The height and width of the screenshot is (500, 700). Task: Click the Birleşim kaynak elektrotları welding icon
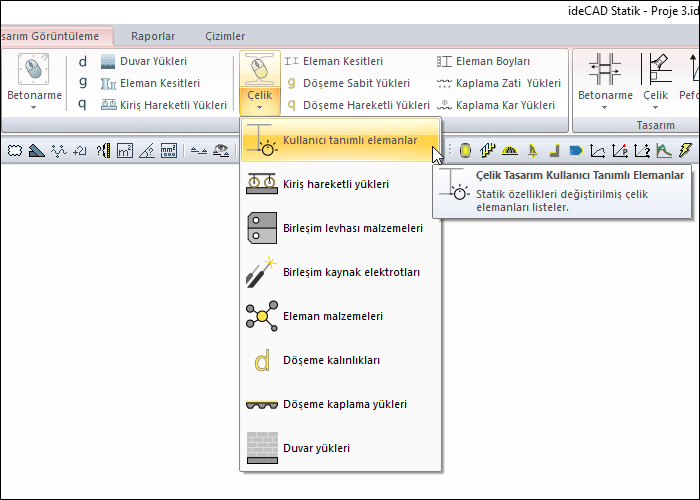pos(262,272)
